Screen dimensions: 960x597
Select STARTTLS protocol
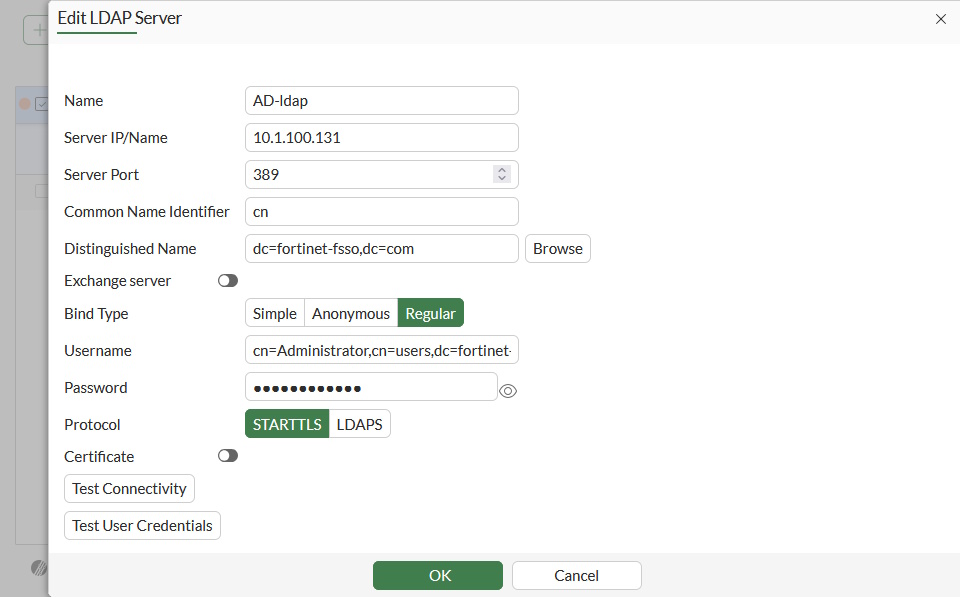point(287,424)
